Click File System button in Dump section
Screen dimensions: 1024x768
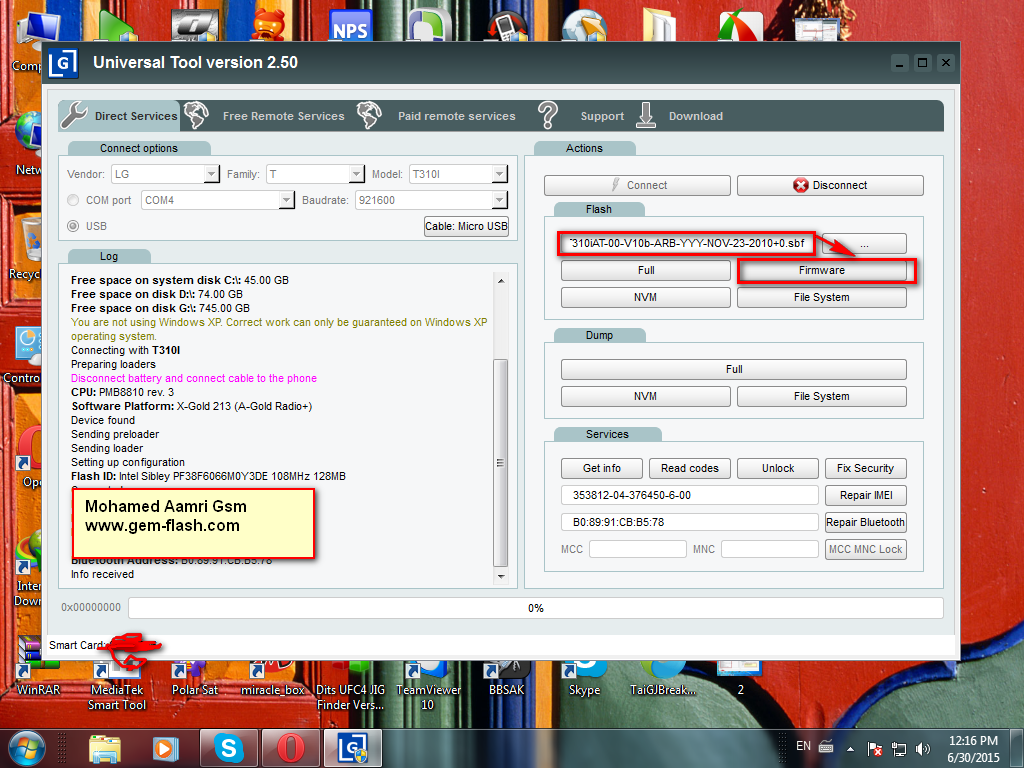(822, 396)
